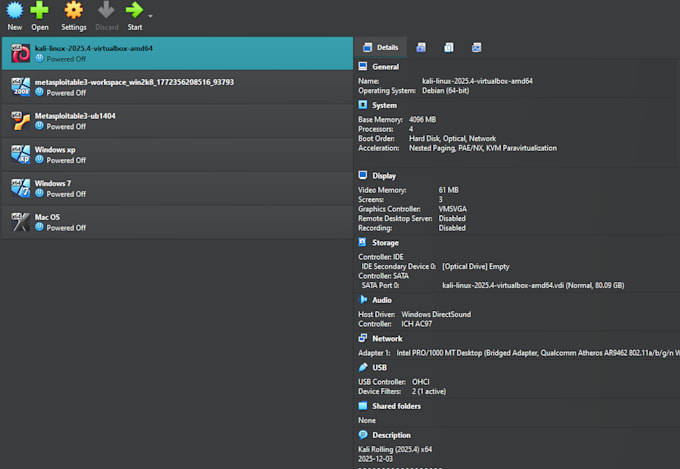Image resolution: width=680 pixels, height=469 pixels.
Task: Click the Hard Disk, Optical, Network boot order
Action: tap(452, 139)
